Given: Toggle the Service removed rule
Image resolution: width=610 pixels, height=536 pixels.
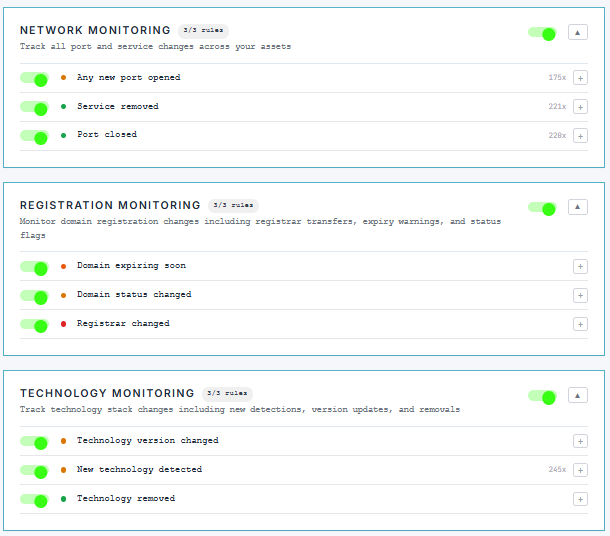Looking at the screenshot, I should 34,107.
